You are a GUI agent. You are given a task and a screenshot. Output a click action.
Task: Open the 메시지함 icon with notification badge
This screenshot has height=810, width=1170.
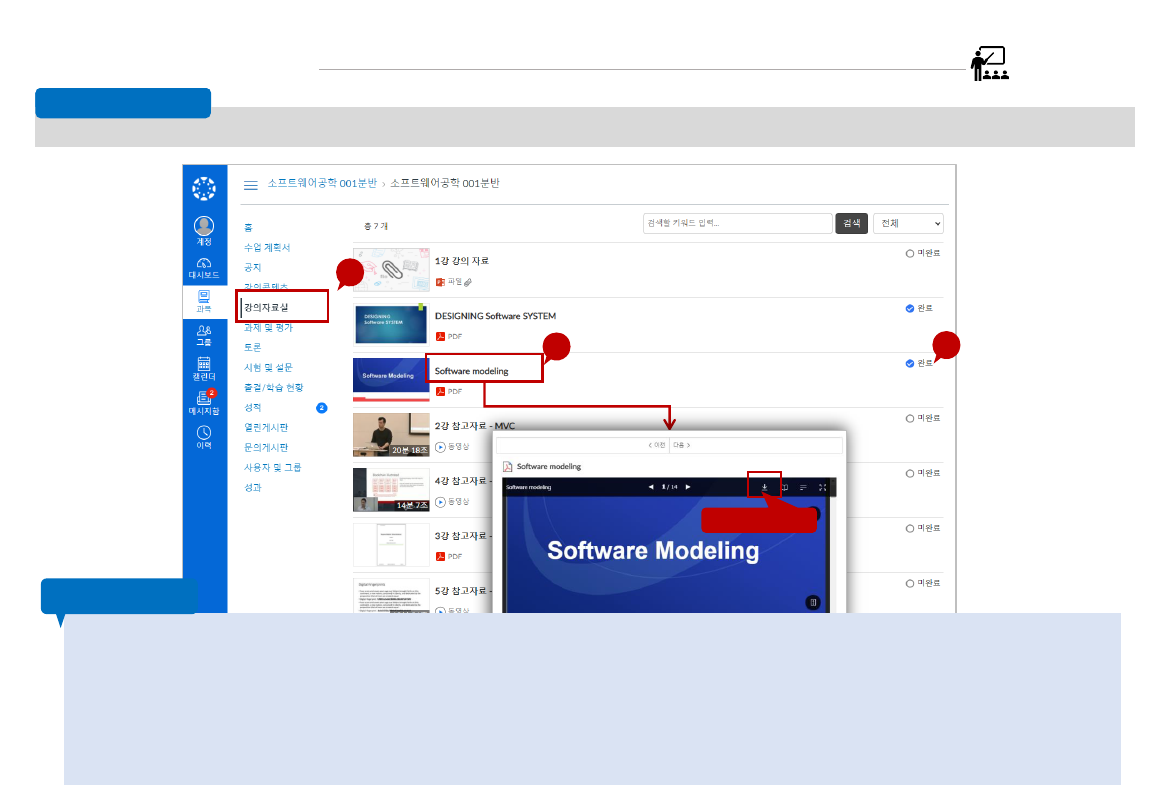pyautogui.click(x=204, y=396)
